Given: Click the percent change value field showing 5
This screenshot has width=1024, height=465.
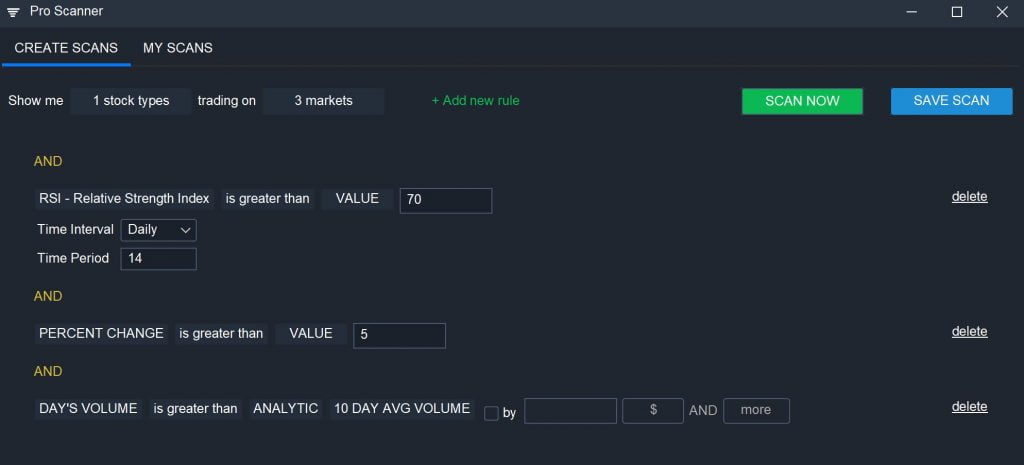Looking at the screenshot, I should point(399,335).
